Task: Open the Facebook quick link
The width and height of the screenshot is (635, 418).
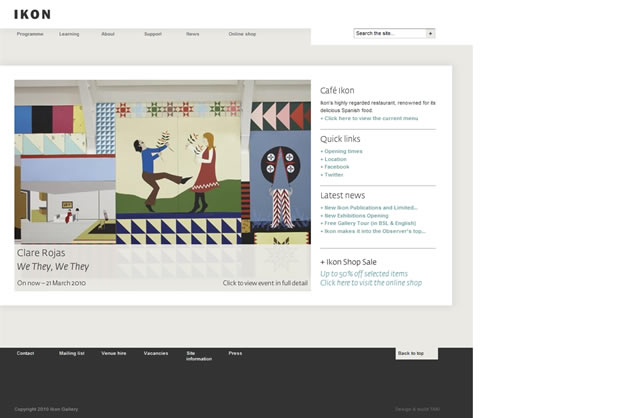Action: (x=335, y=167)
